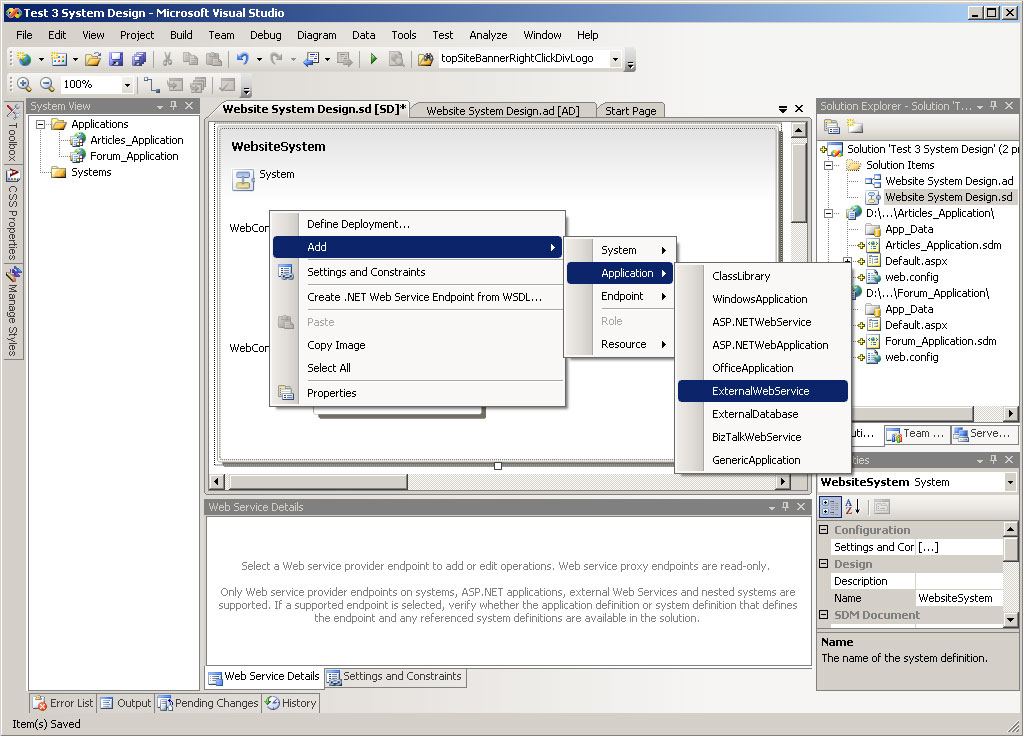
Task: Switch to Website System Design.ad [AD] tab
Action: [x=503, y=111]
